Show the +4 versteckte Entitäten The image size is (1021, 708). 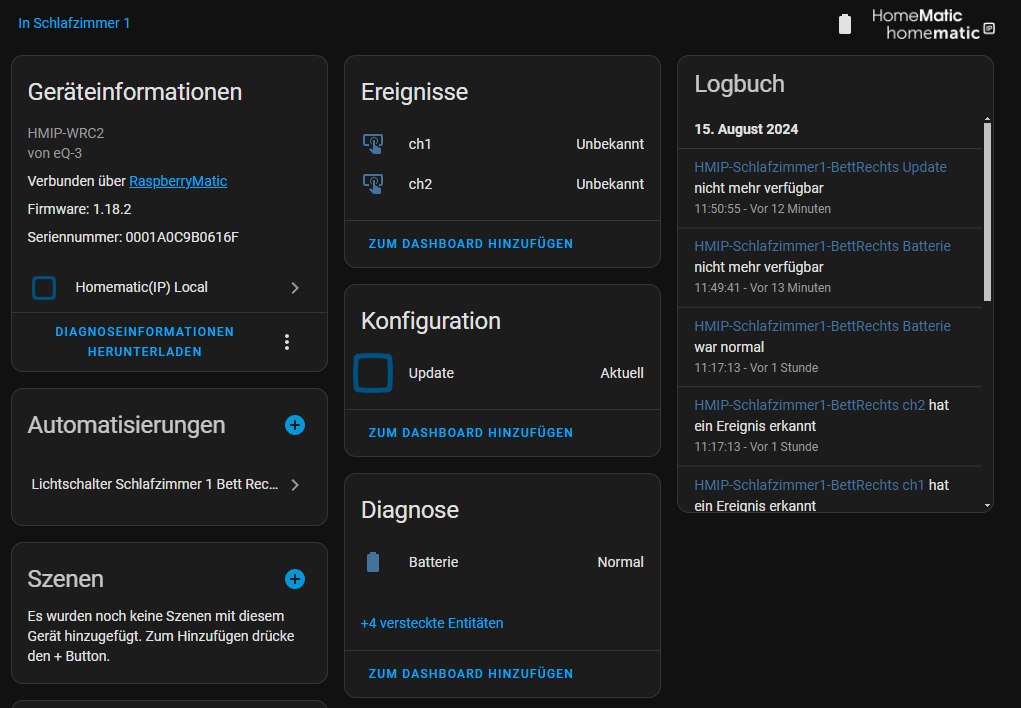[432, 623]
